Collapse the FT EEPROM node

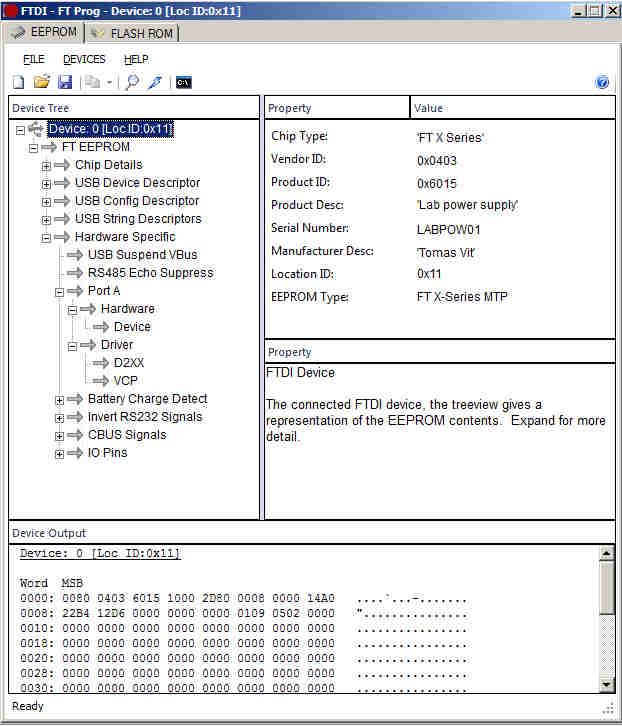click(x=33, y=148)
